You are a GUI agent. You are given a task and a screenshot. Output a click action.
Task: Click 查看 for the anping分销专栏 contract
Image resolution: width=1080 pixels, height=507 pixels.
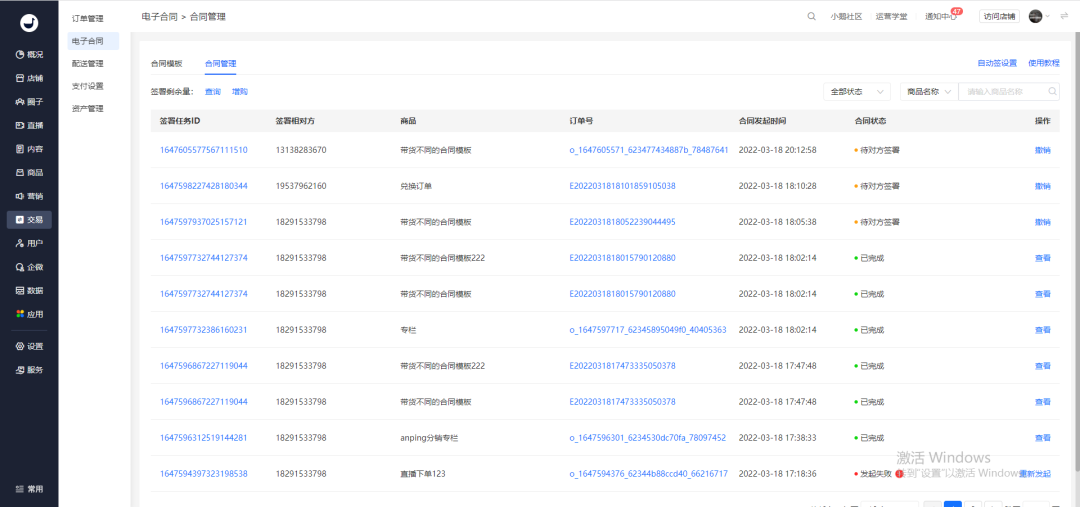point(1043,437)
